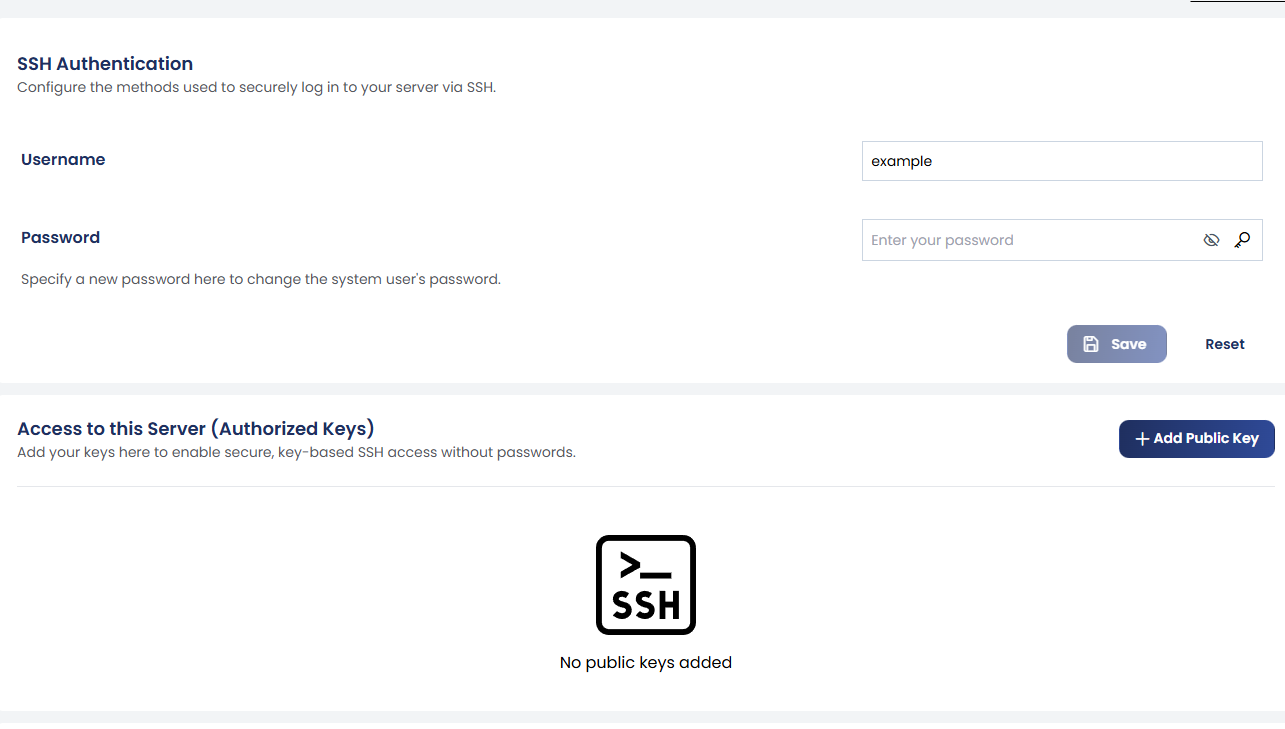The image size is (1285, 729).
Task: Click the divider line under Authorized Keys header
Action: click(x=646, y=487)
